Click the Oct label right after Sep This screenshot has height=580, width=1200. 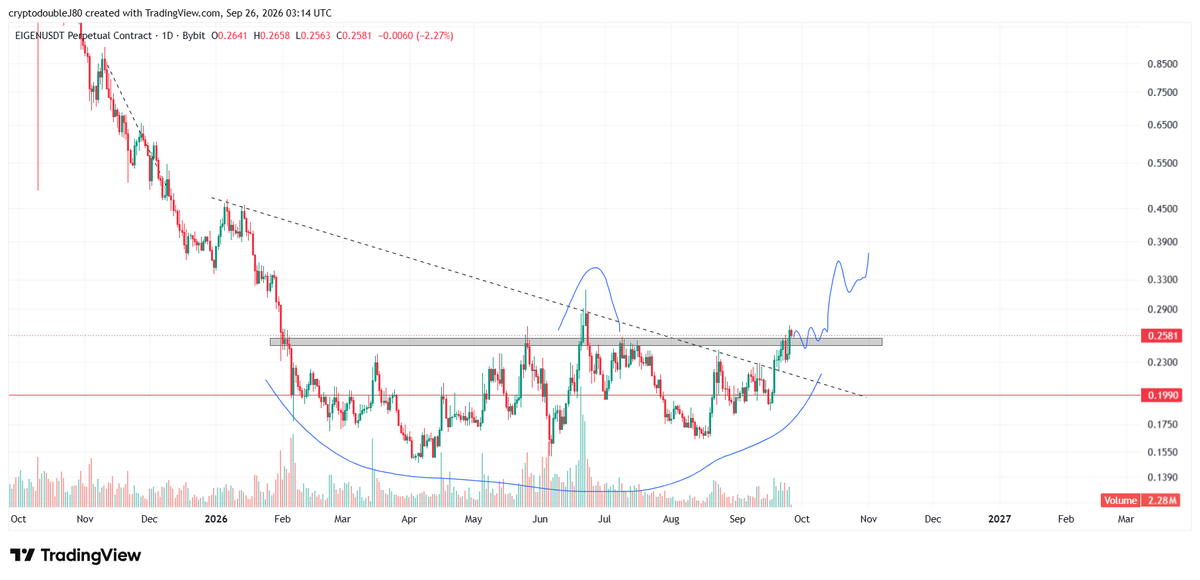pyautogui.click(x=803, y=520)
